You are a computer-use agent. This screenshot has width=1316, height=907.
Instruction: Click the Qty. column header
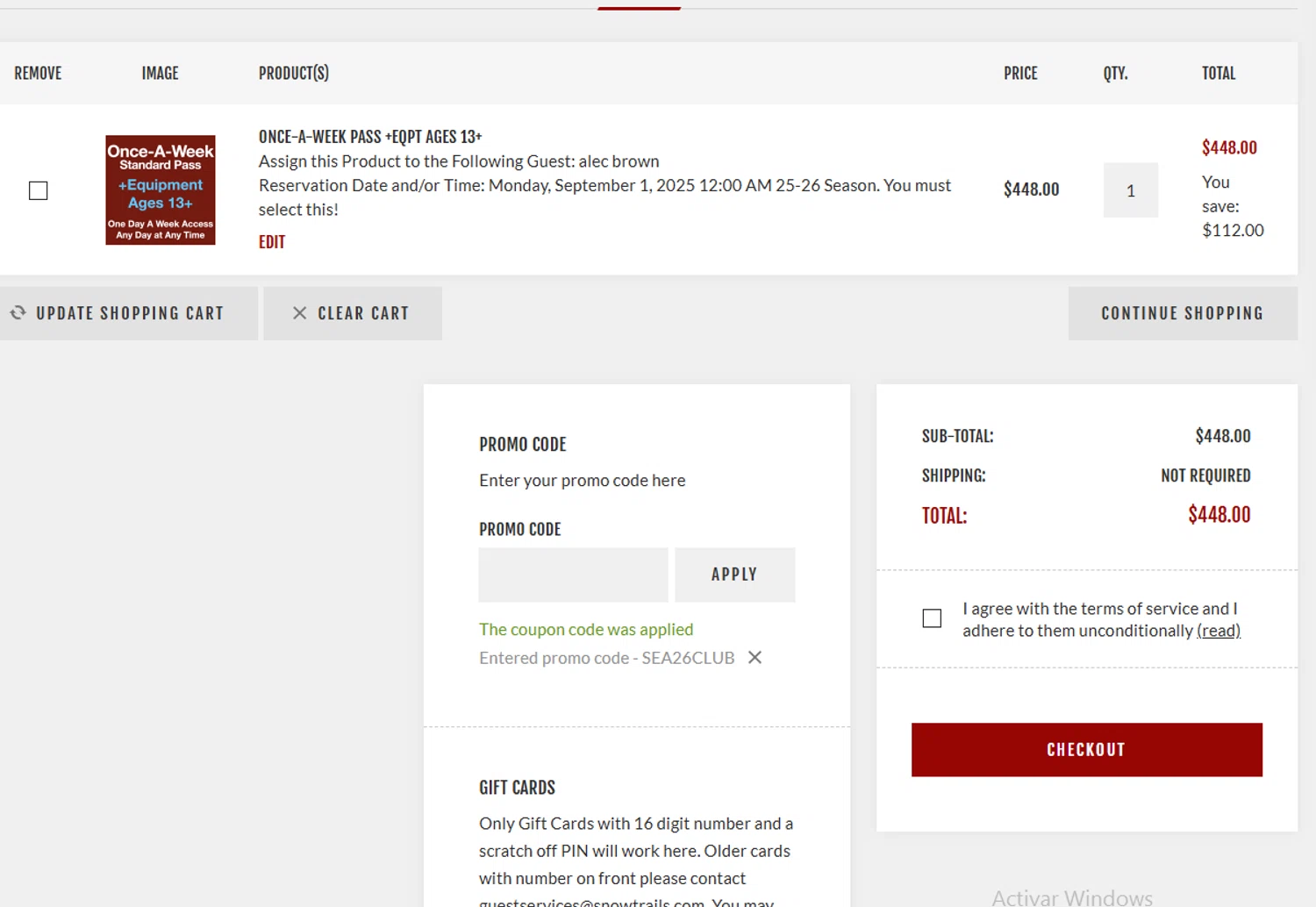click(1116, 74)
